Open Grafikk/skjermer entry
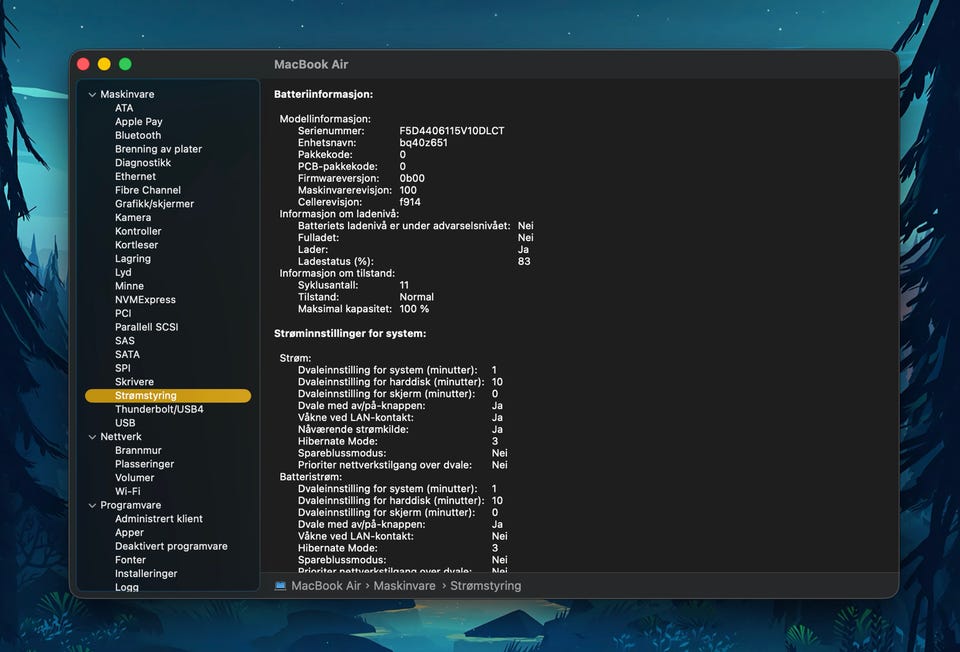The width and height of the screenshot is (960, 652). [x=154, y=204]
